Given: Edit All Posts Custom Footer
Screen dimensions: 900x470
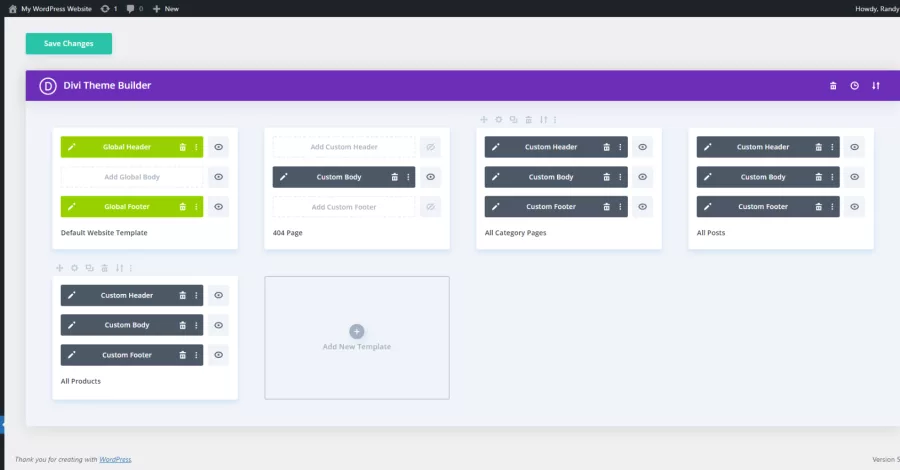Looking at the screenshot, I should (708, 207).
